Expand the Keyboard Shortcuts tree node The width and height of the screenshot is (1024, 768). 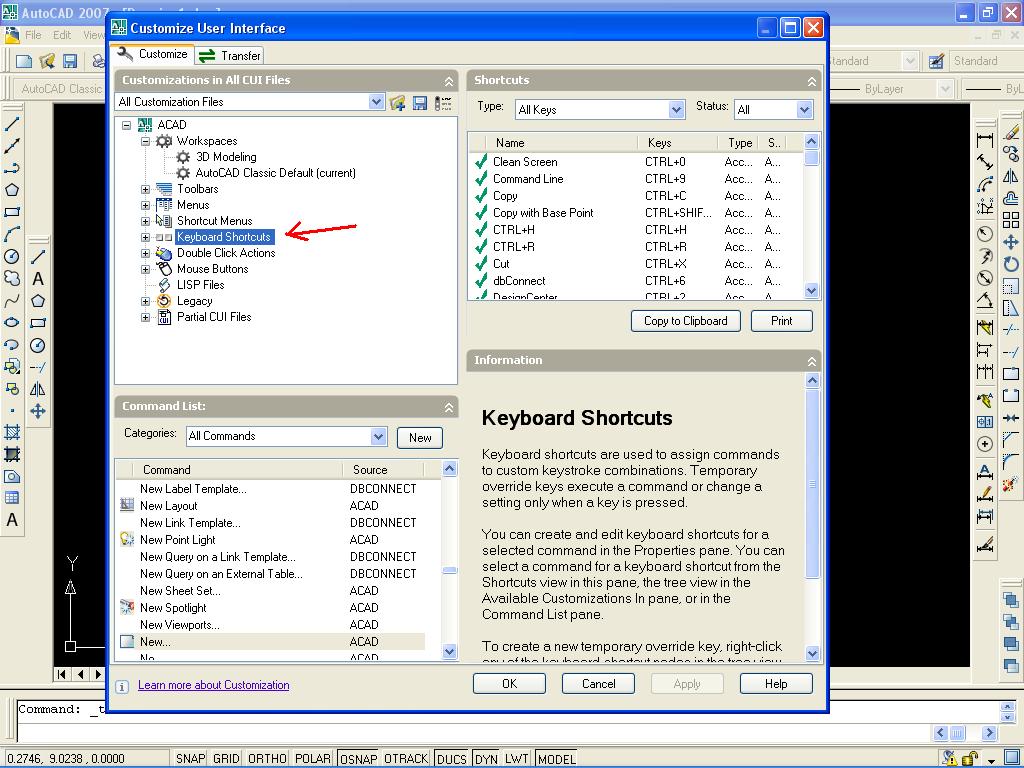click(146, 237)
